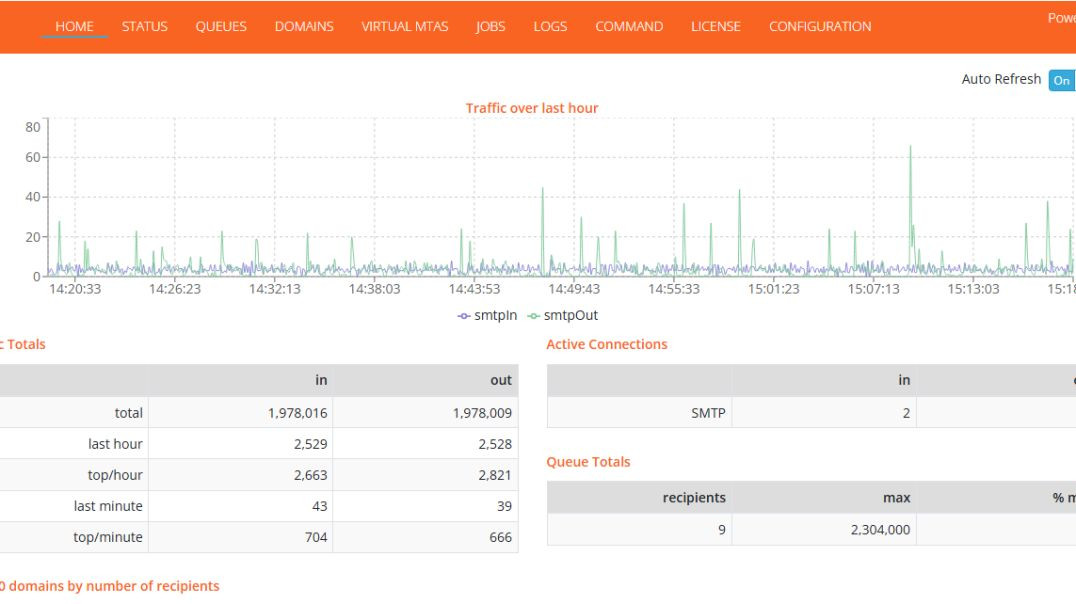Go to the QUEUES page
This screenshot has width=1076, height=604.
[x=221, y=27]
